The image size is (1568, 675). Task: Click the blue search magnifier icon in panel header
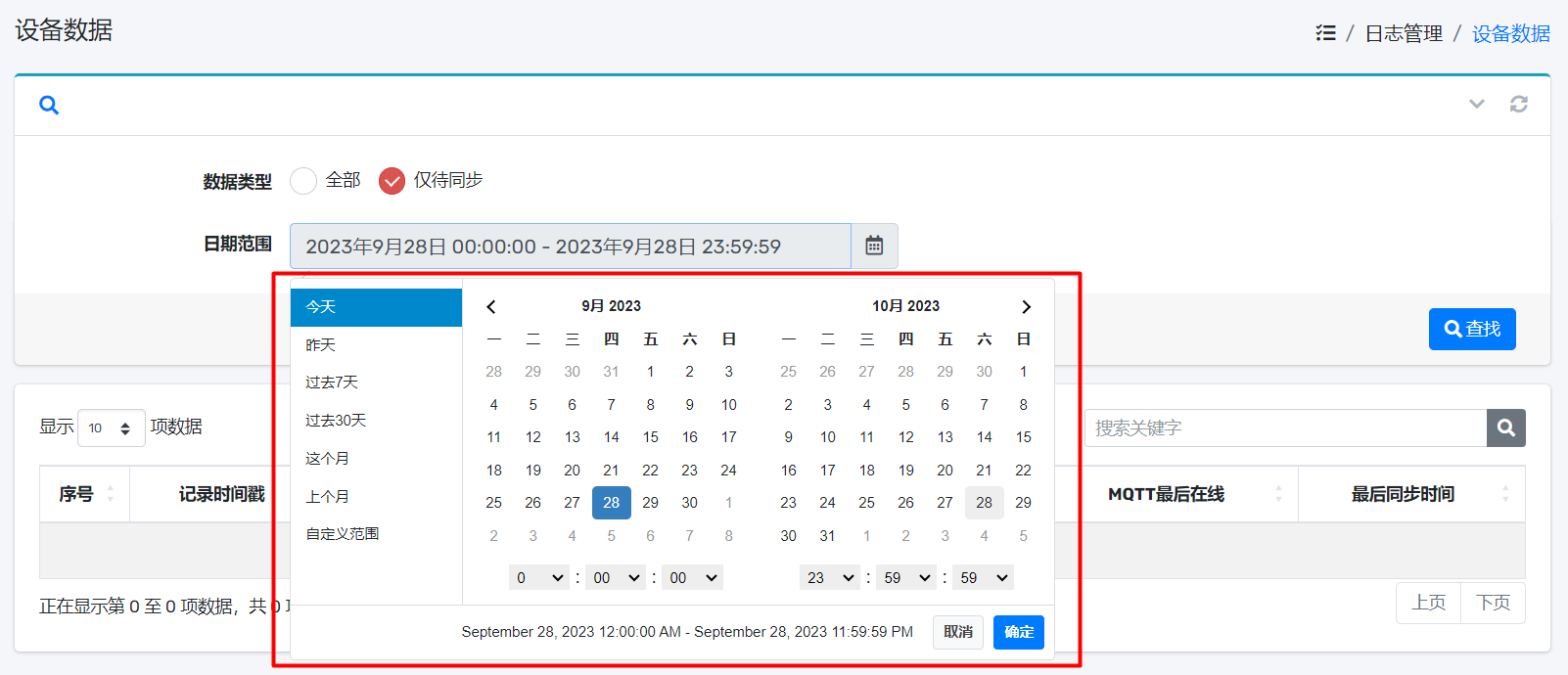pos(49,105)
